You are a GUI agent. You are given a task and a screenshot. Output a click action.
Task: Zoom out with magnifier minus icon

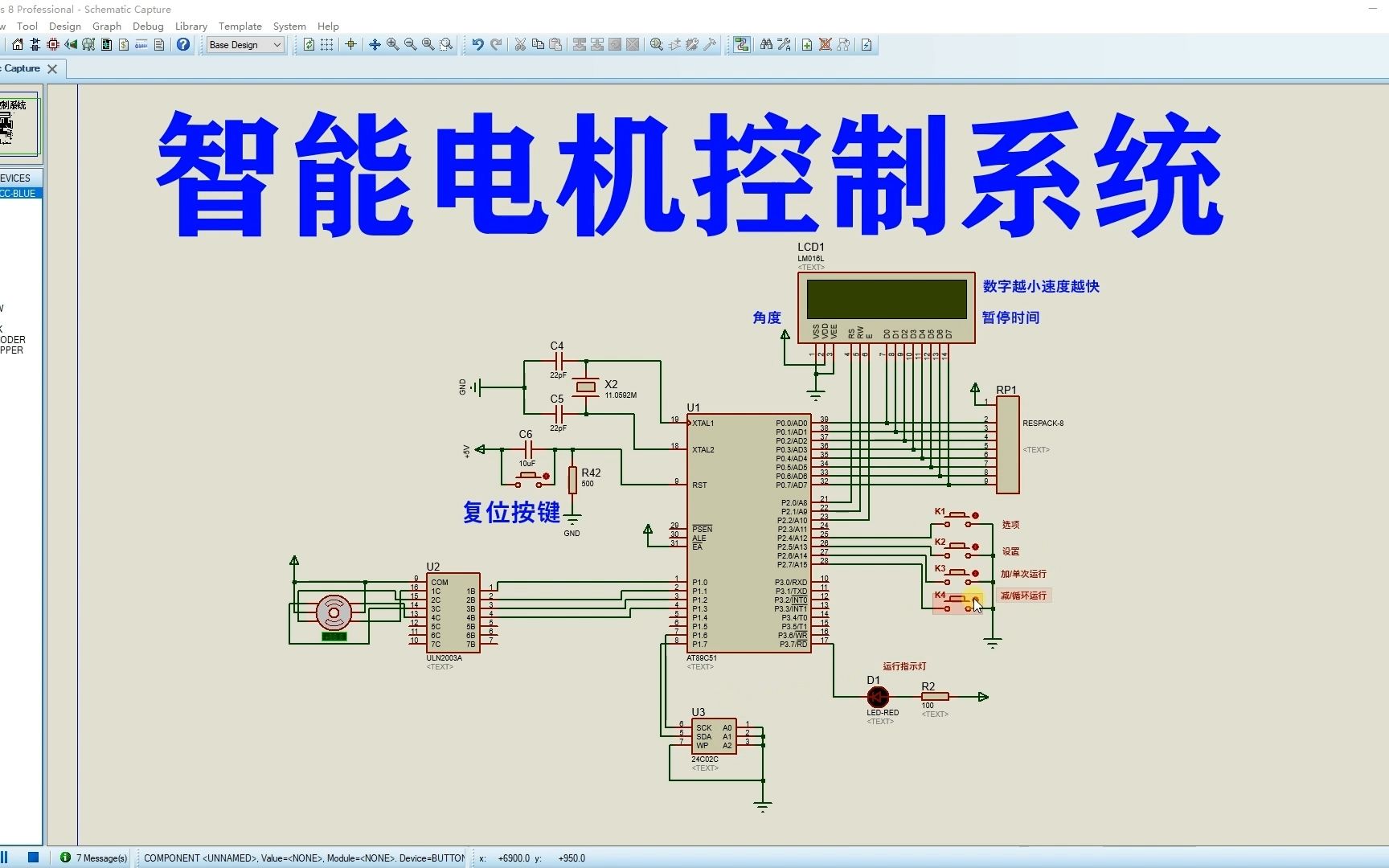pyautogui.click(x=410, y=45)
